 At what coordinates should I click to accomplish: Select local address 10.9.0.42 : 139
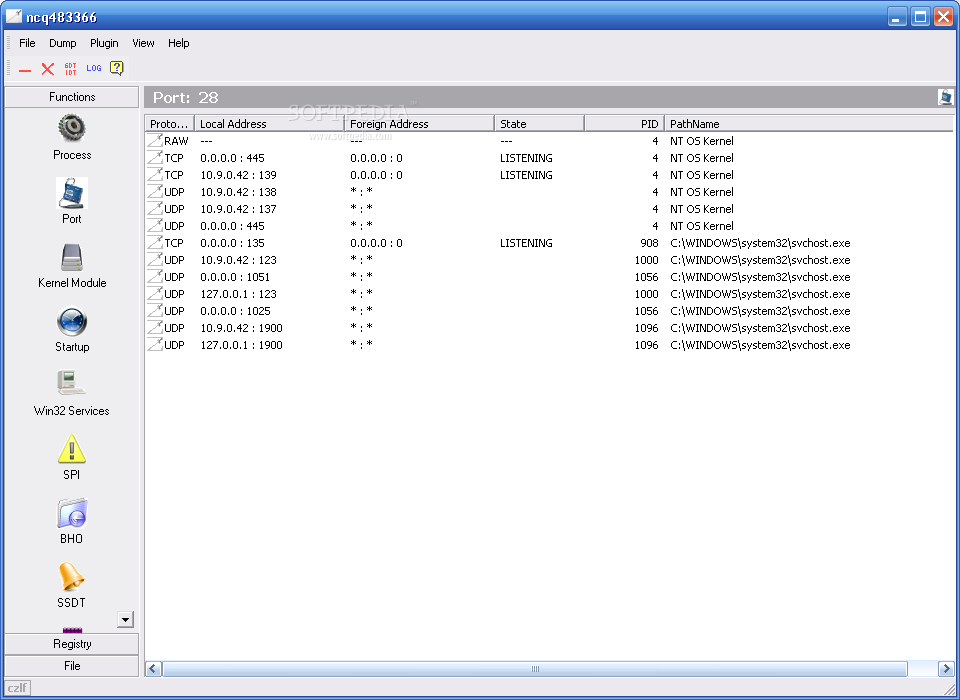coord(238,175)
